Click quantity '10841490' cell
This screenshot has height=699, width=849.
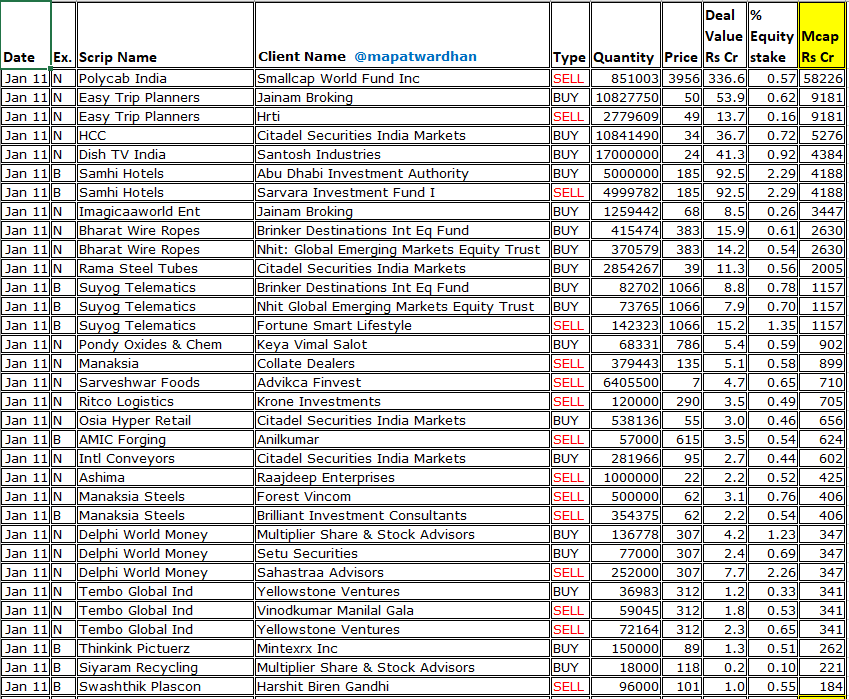(x=625, y=135)
